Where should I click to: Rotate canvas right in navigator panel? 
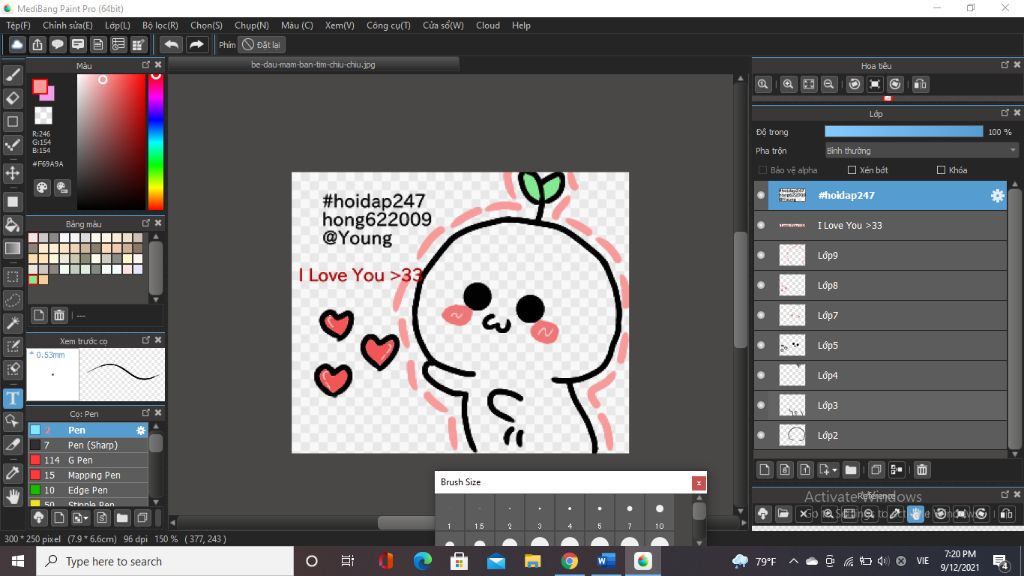[895, 84]
